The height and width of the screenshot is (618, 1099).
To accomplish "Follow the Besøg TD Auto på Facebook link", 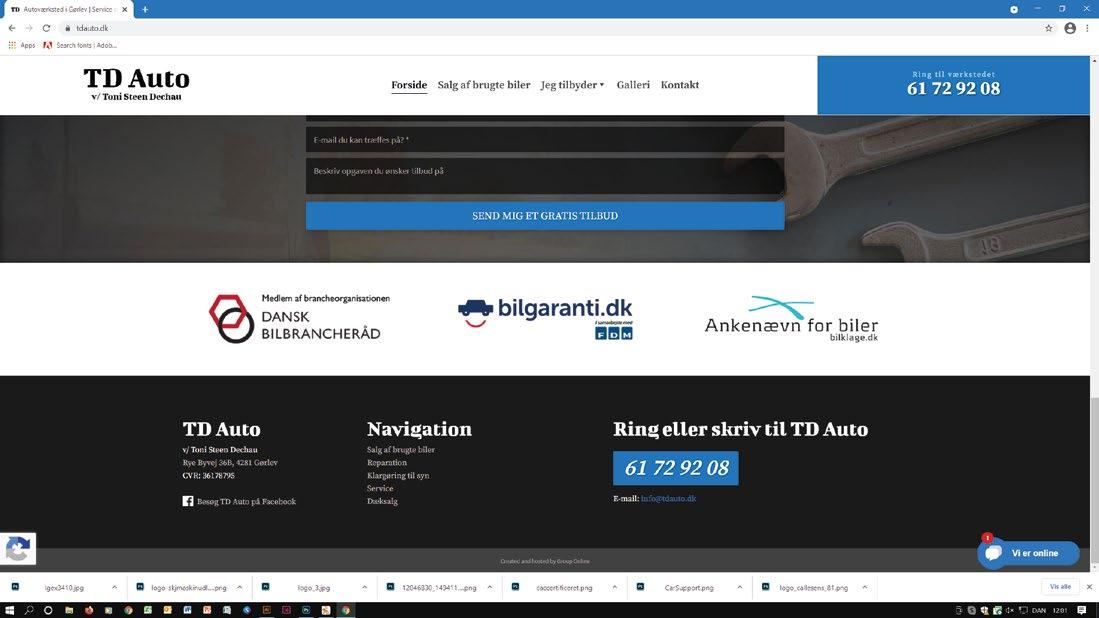I will 246,502.
